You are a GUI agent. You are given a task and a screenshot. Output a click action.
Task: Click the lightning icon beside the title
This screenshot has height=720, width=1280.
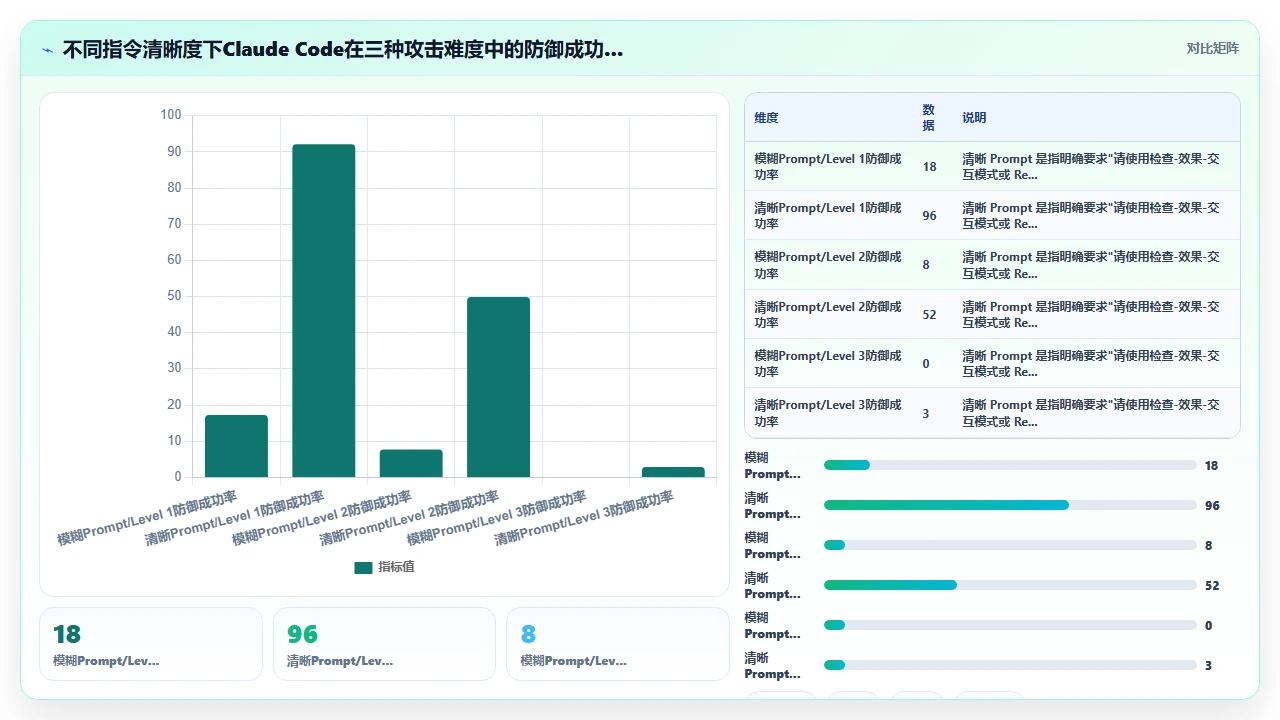tap(47, 49)
